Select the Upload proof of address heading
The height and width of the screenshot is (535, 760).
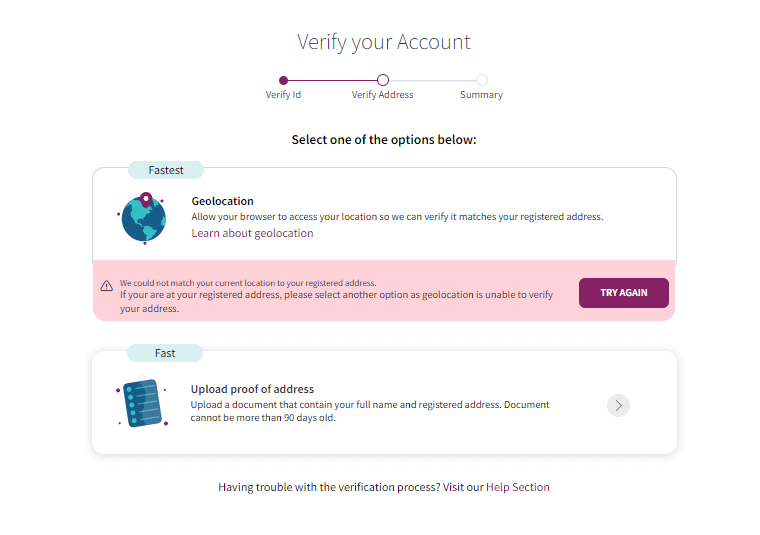click(x=252, y=389)
